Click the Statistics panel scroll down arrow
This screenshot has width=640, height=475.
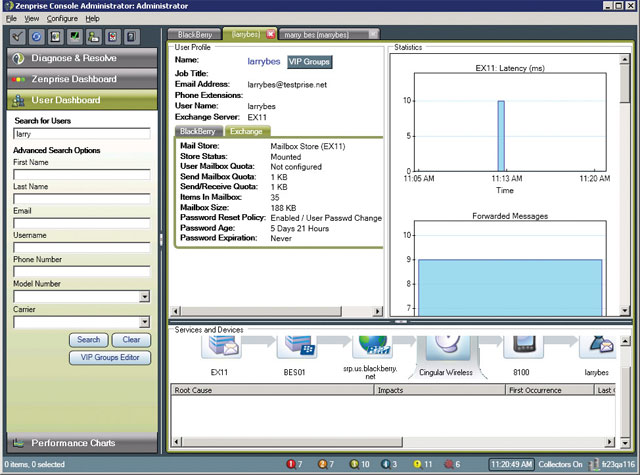pyautogui.click(x=624, y=311)
